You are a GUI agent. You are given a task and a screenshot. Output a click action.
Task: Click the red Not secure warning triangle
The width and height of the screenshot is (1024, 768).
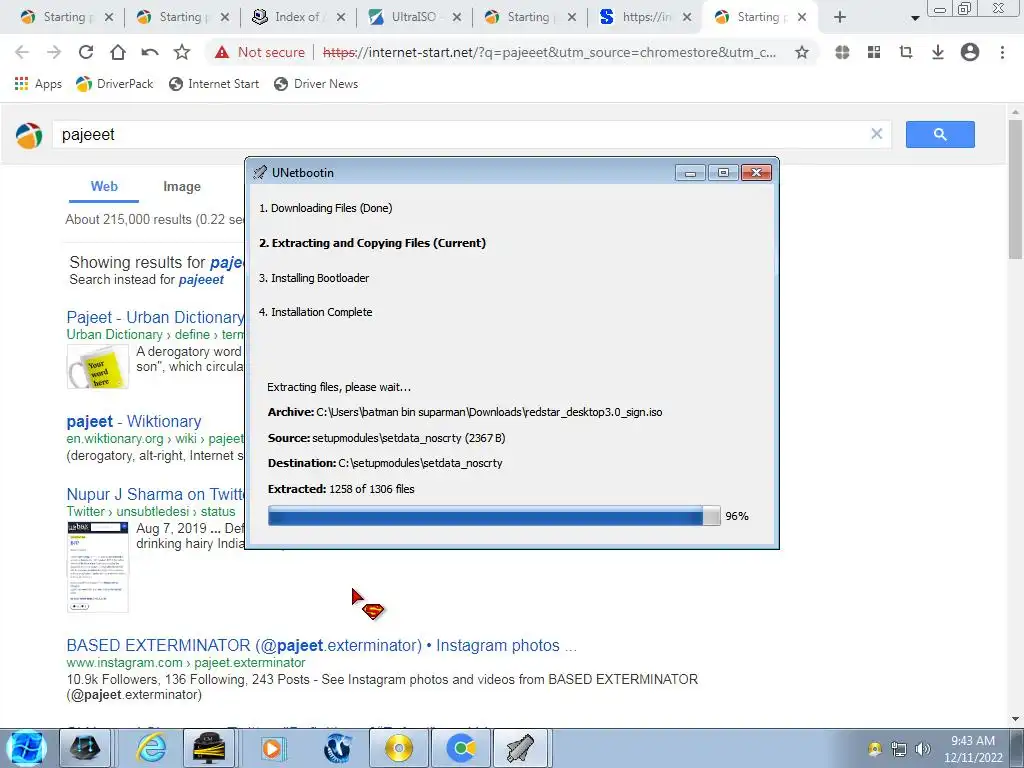tap(222, 52)
